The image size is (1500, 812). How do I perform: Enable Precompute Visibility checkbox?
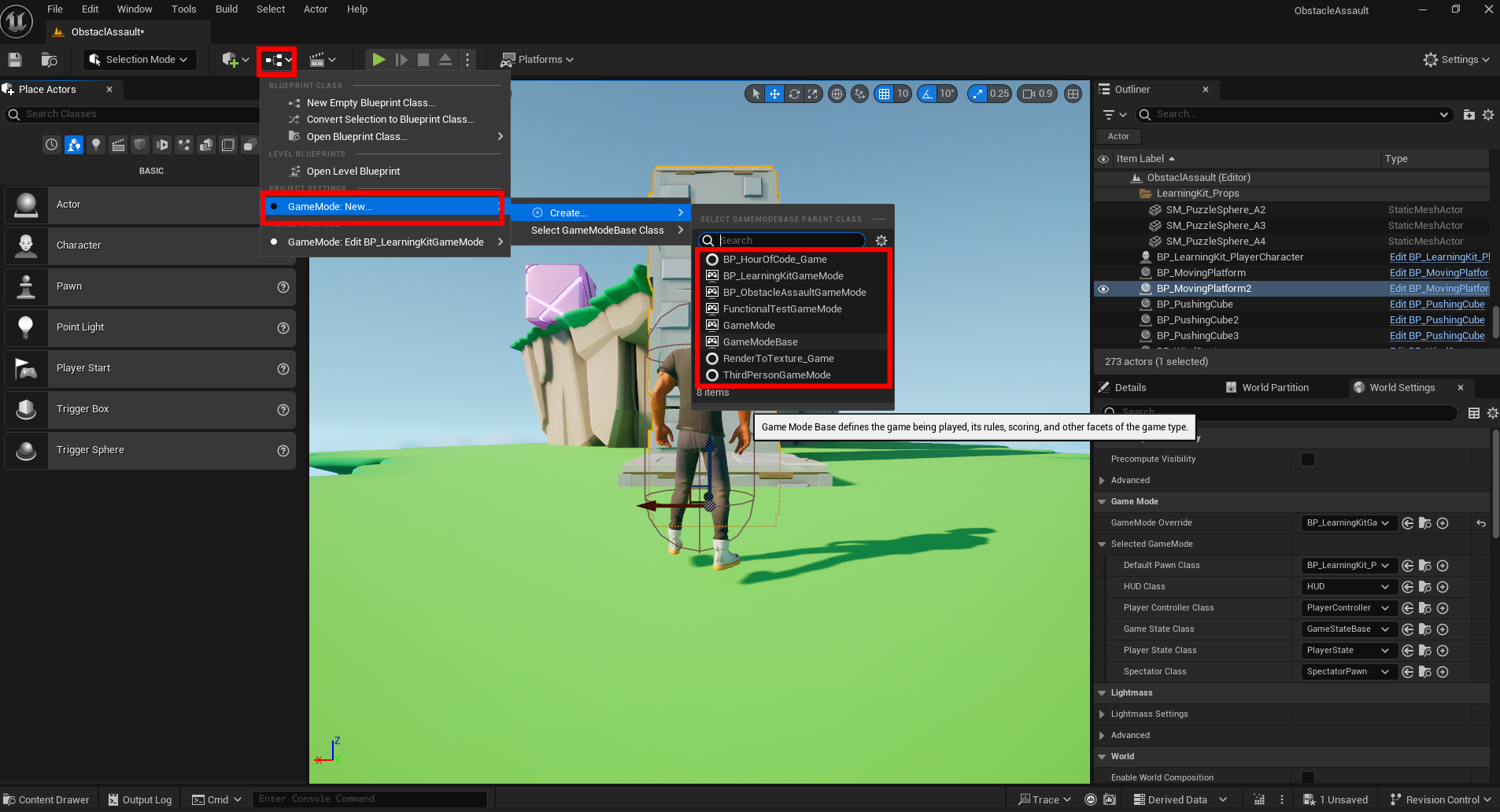tap(1308, 460)
